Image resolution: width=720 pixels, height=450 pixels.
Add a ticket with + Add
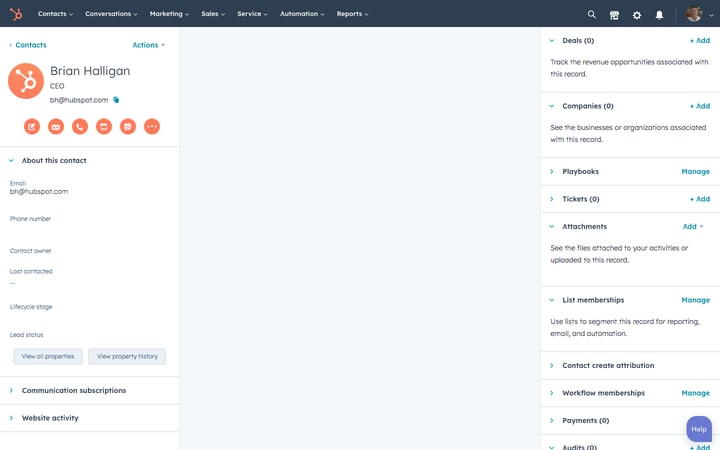tap(700, 199)
